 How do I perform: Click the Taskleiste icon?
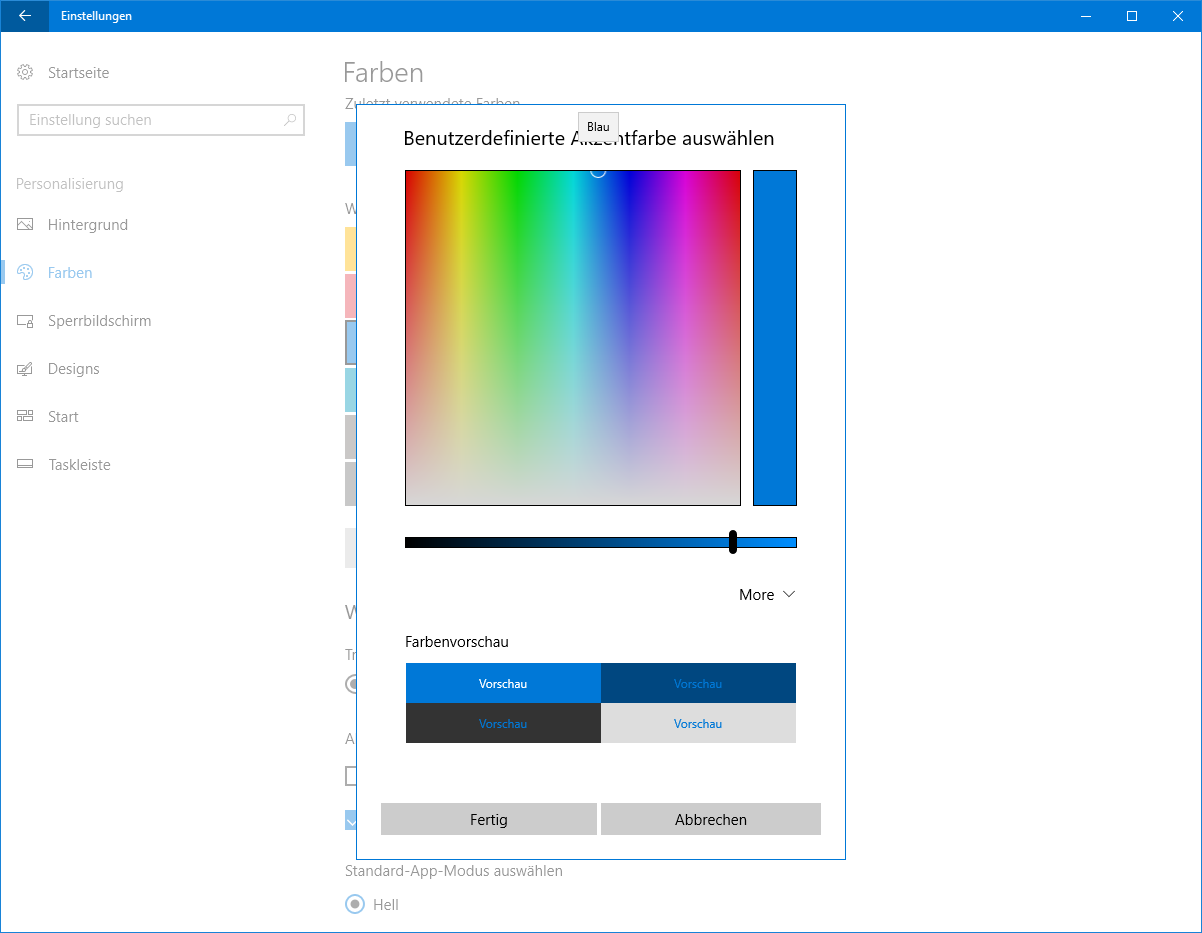click(26, 465)
